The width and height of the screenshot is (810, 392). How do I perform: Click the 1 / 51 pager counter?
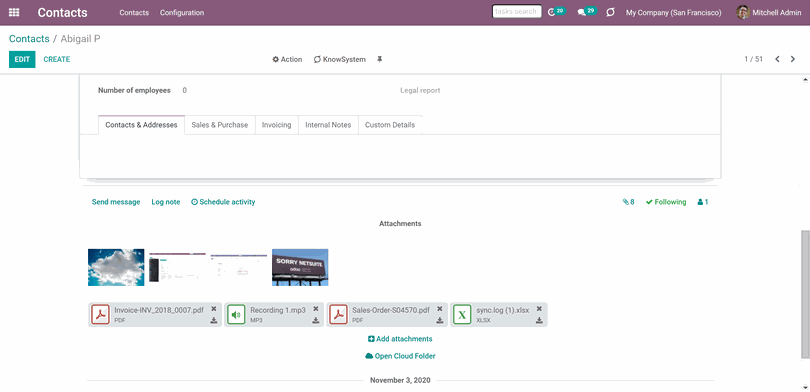tap(754, 59)
